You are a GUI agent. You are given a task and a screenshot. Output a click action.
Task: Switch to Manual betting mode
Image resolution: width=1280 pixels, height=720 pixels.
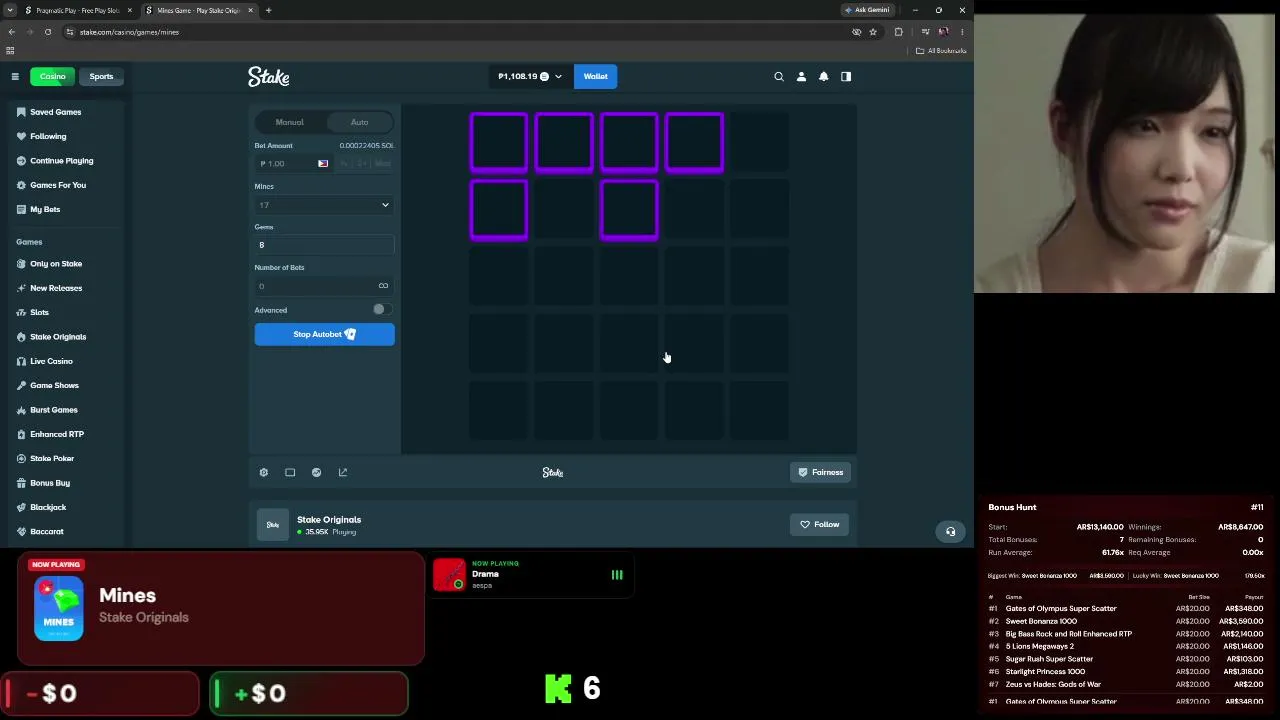(290, 122)
